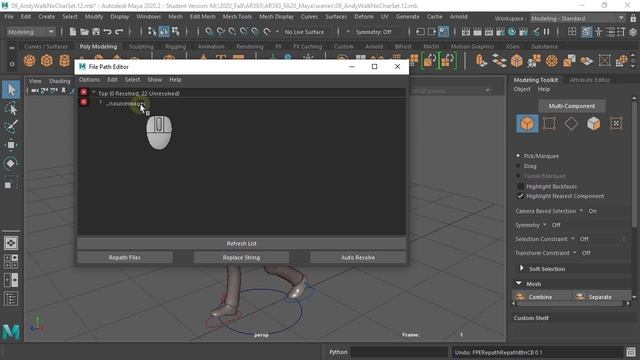Screen dimensions: 640x360
Task: Switch to four view layout icon
Action: 11,262
